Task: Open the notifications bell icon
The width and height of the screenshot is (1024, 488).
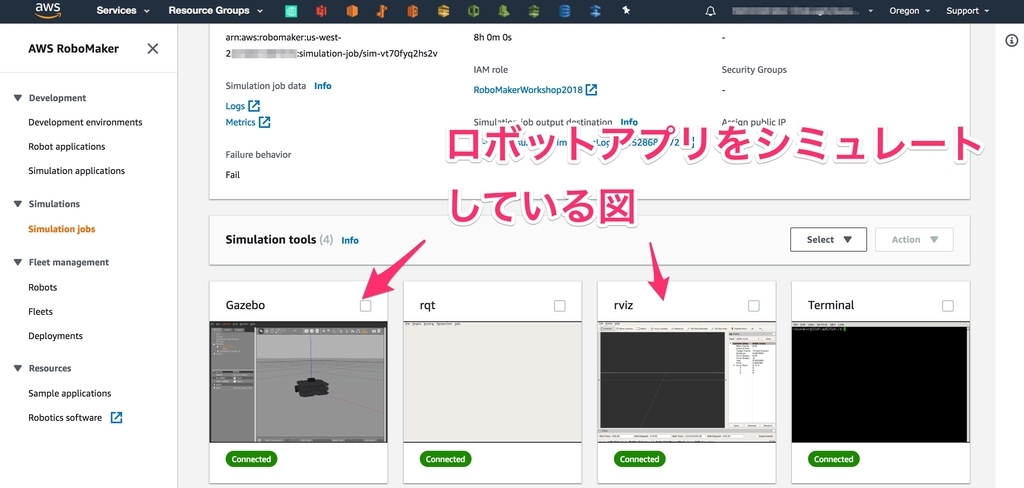Action: [711, 11]
